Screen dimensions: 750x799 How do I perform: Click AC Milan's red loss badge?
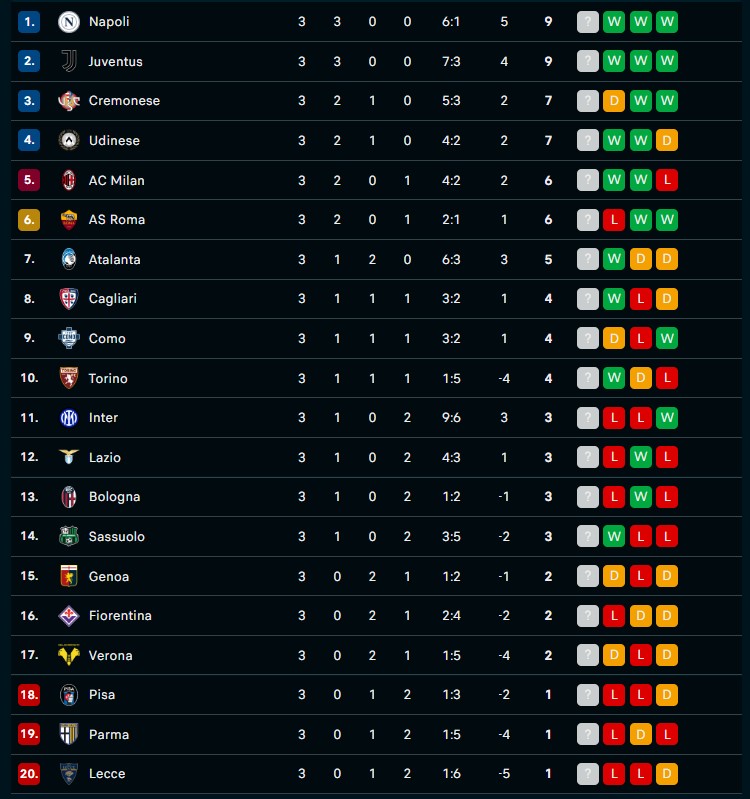[x=667, y=180]
